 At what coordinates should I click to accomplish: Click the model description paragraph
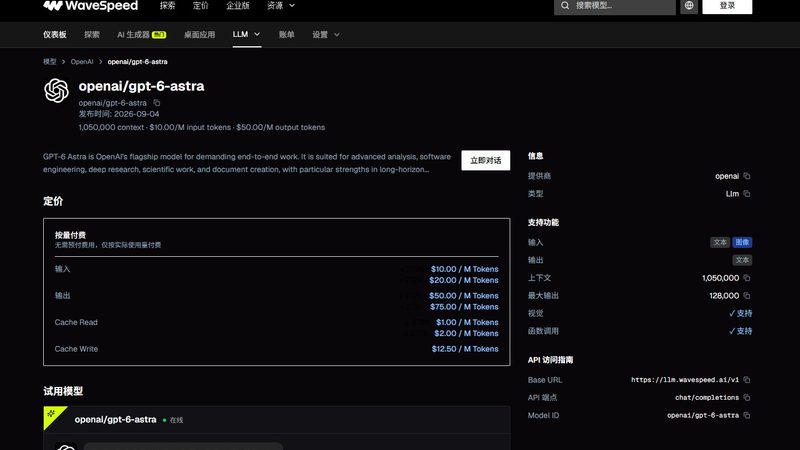(247, 163)
